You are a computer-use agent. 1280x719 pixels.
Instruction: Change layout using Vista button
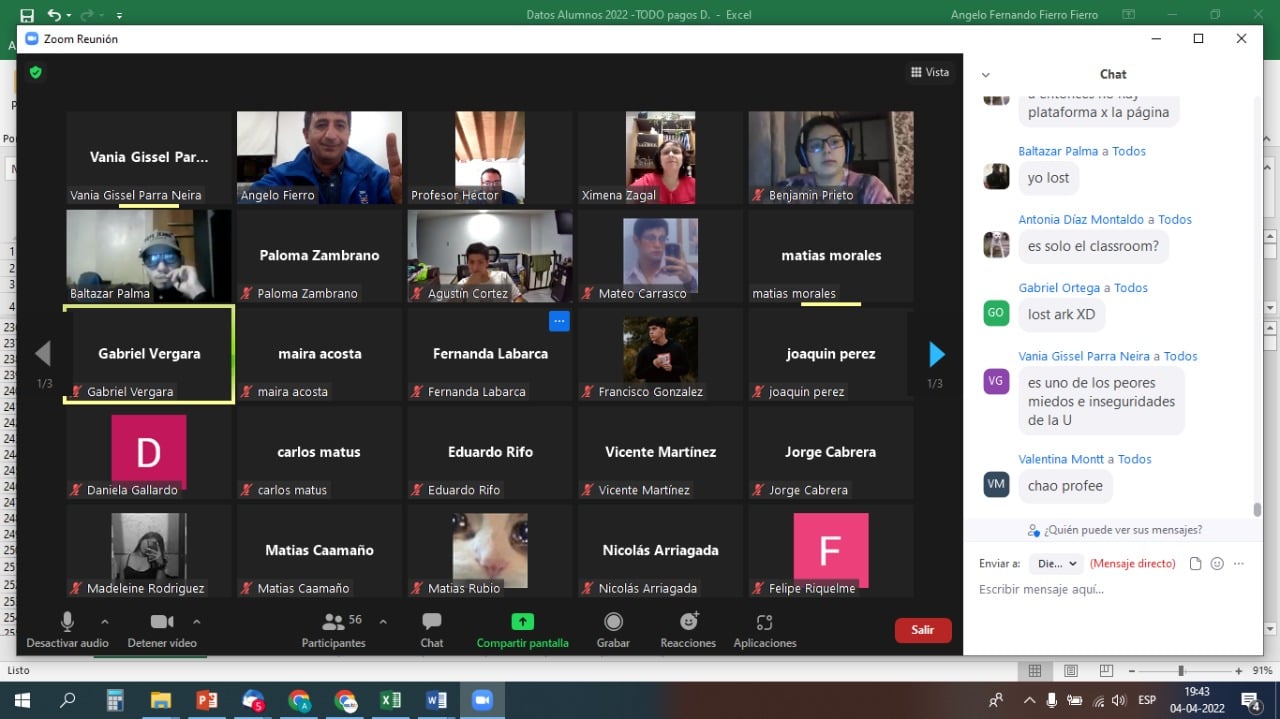tap(930, 72)
